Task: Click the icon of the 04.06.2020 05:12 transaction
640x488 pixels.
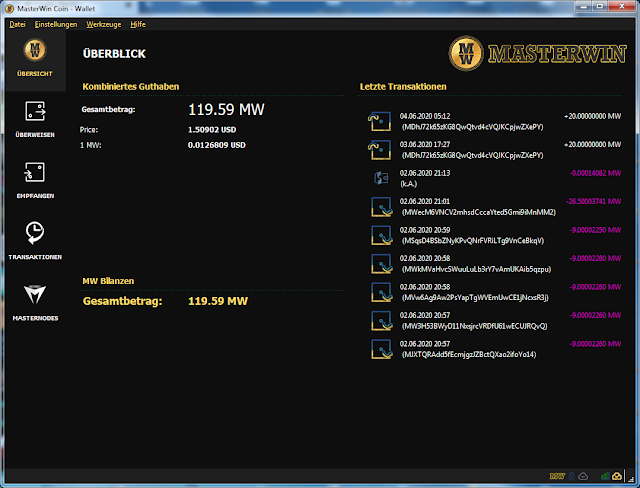Action: pos(380,122)
